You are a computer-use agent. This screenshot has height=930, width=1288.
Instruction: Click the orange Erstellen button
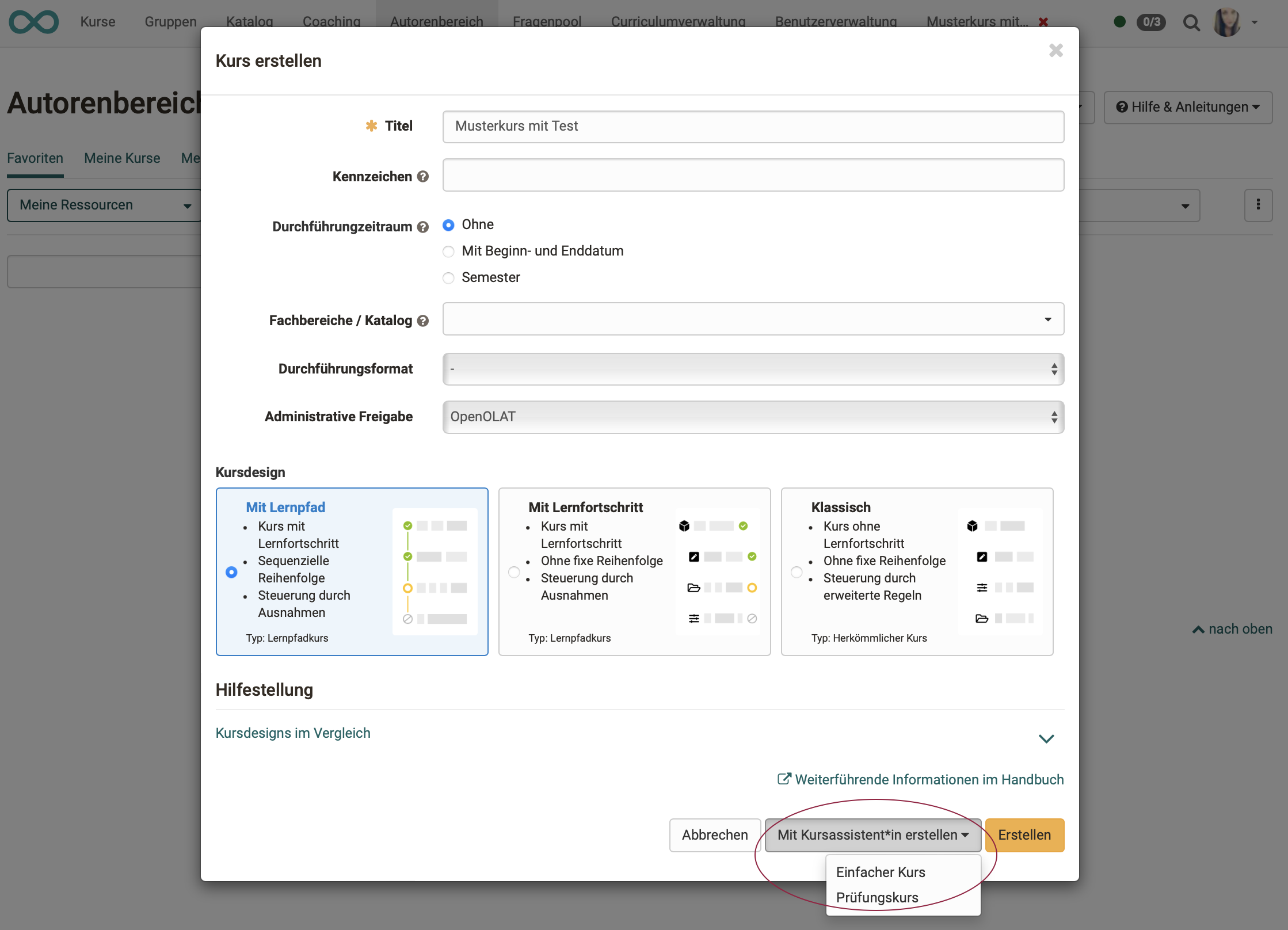(x=1024, y=834)
